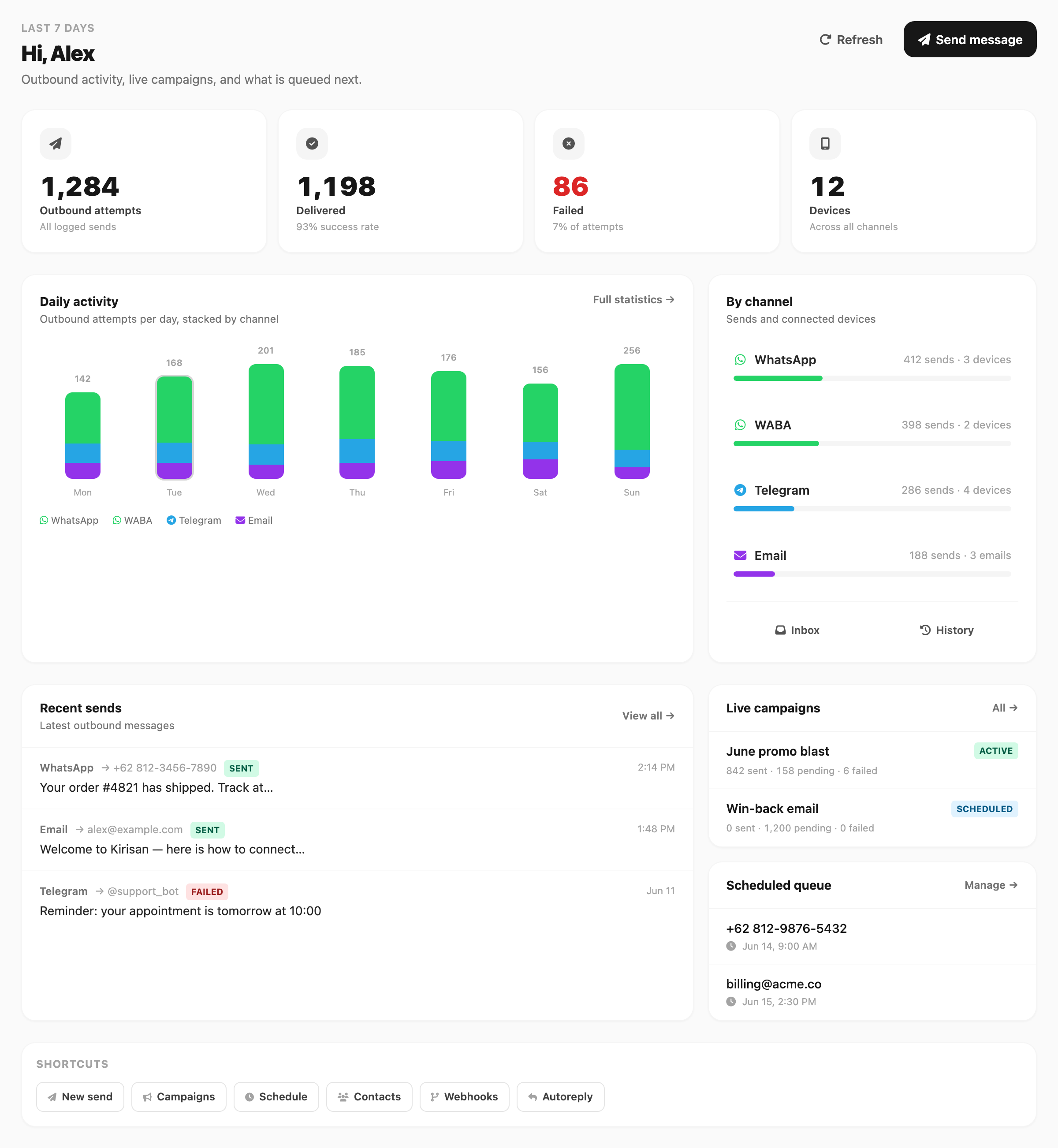Screen dimensions: 1058x1148
Task: Open the Campaigns shortcut
Action: (x=179, y=1096)
